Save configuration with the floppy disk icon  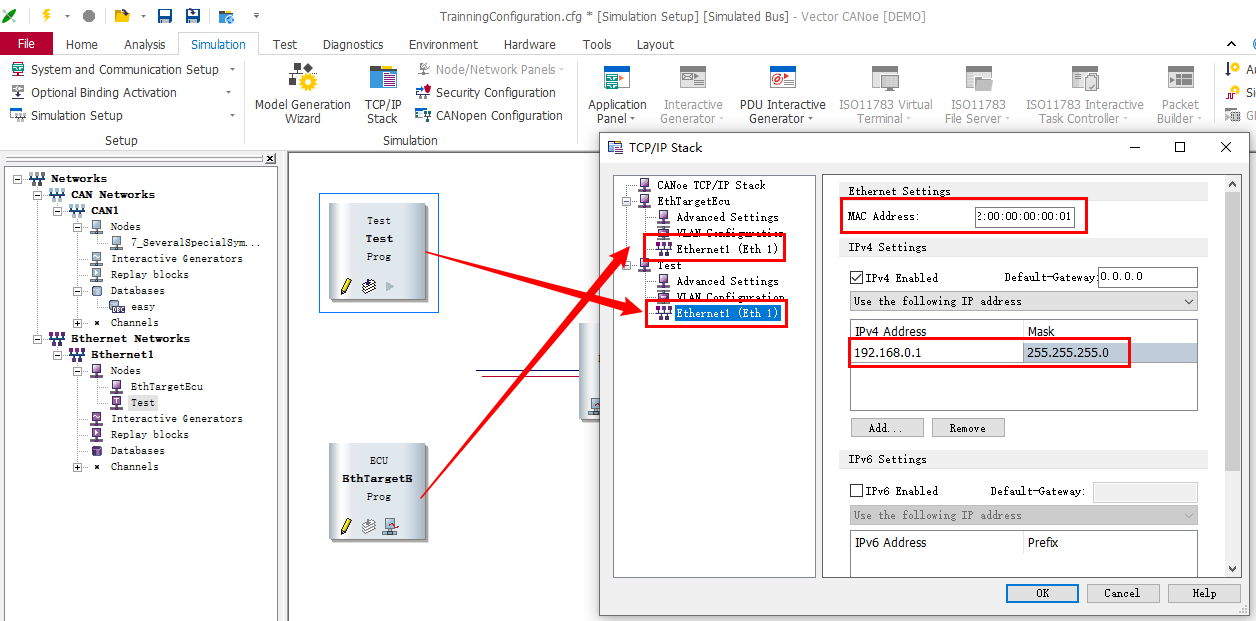click(165, 16)
